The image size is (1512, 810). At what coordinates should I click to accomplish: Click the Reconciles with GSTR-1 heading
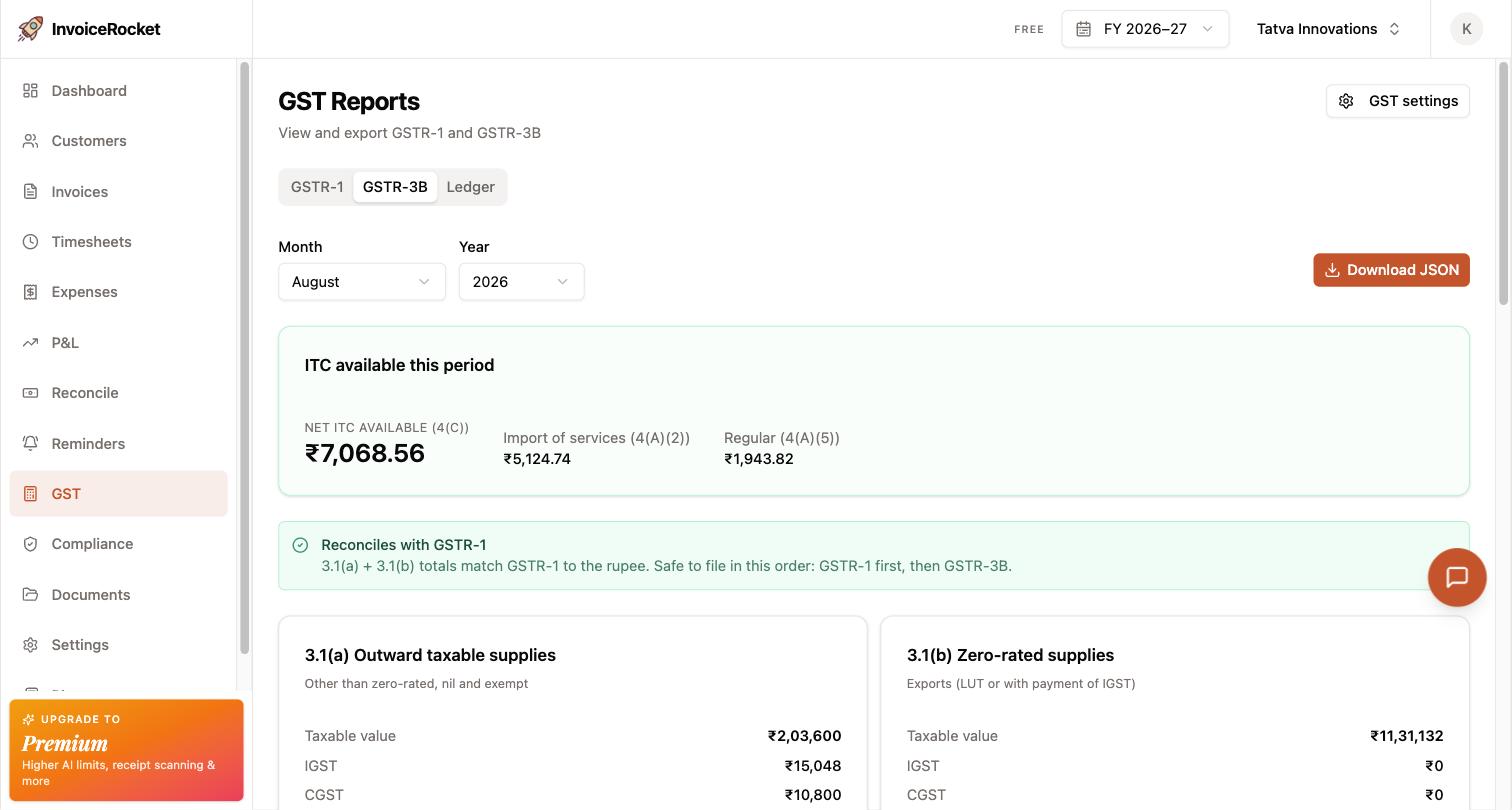404,545
